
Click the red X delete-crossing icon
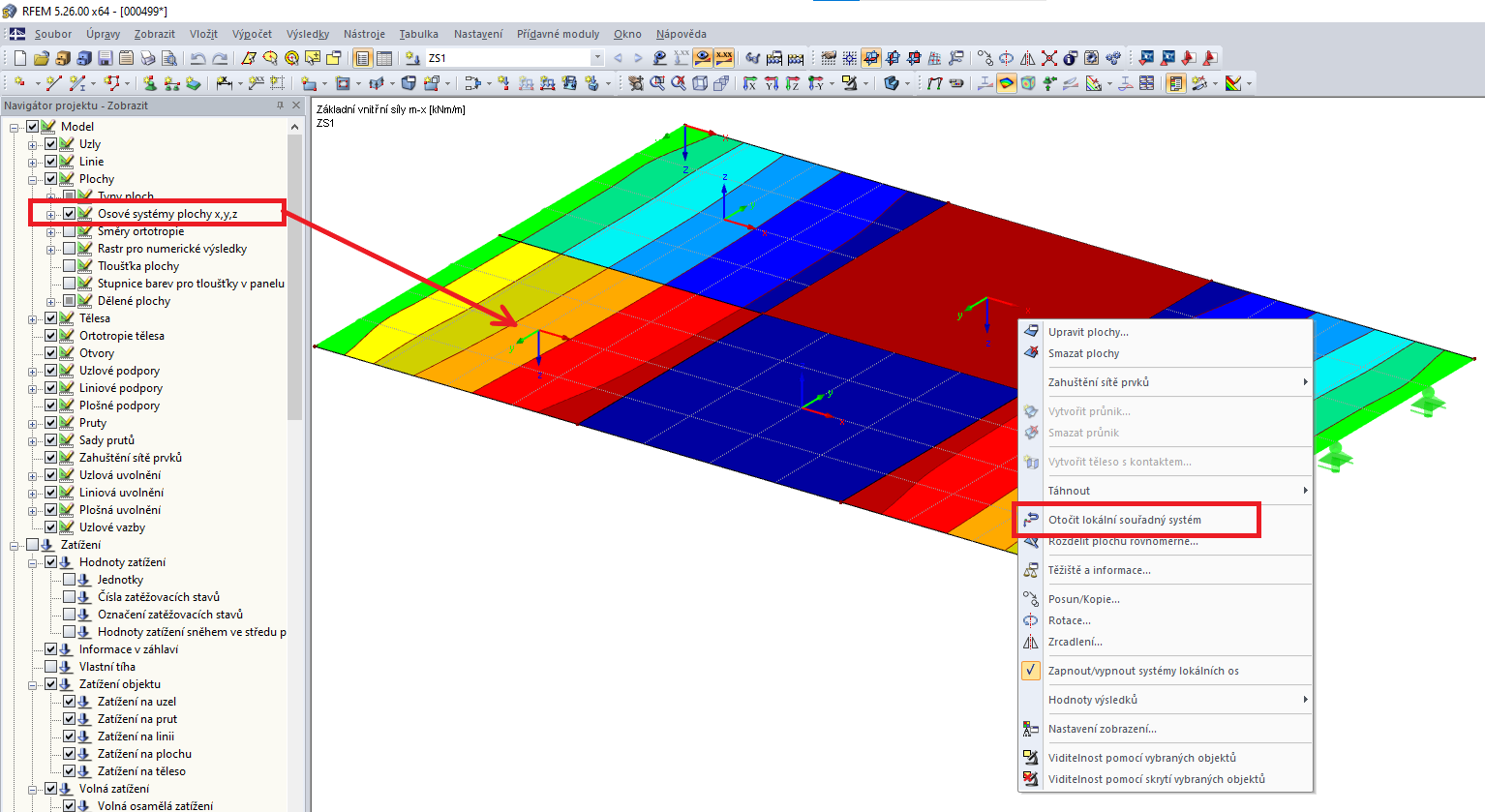point(1049,58)
